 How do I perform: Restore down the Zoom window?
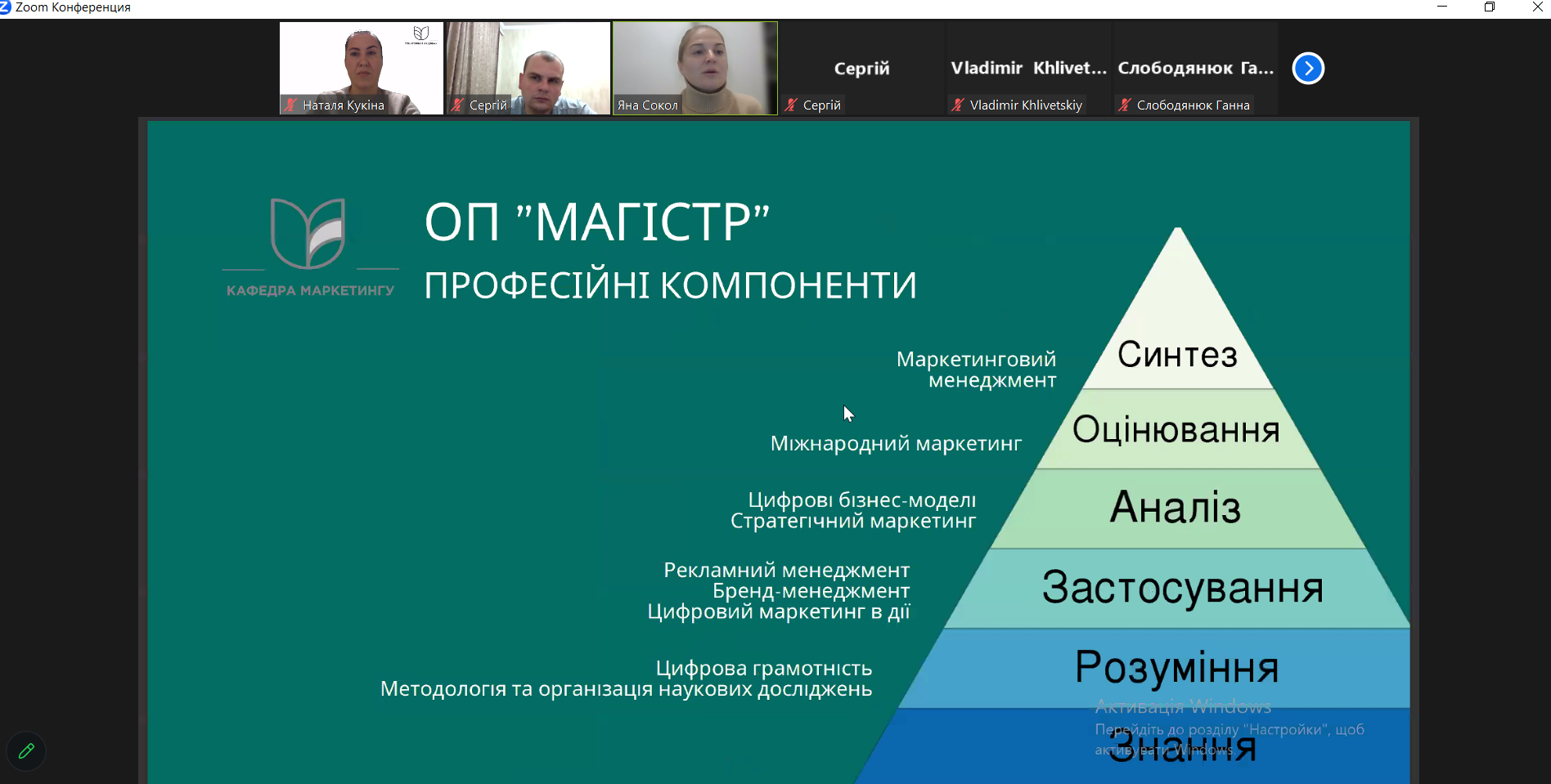(x=1490, y=7)
